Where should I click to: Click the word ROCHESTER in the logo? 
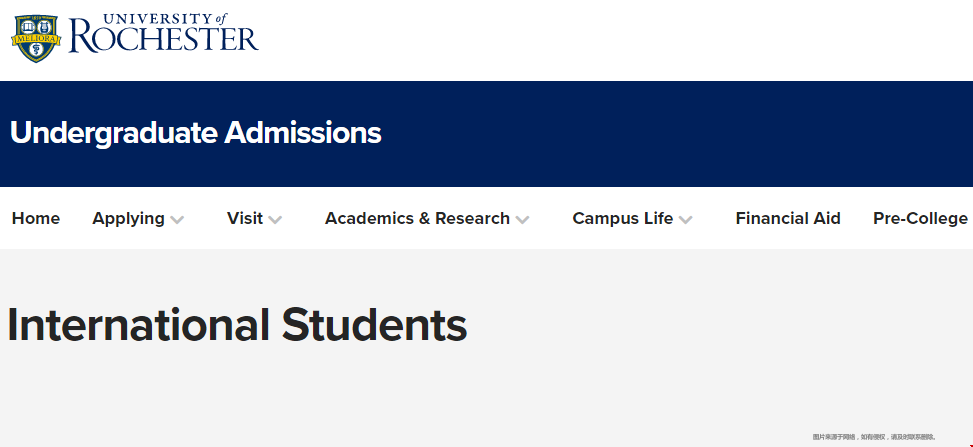pos(164,39)
